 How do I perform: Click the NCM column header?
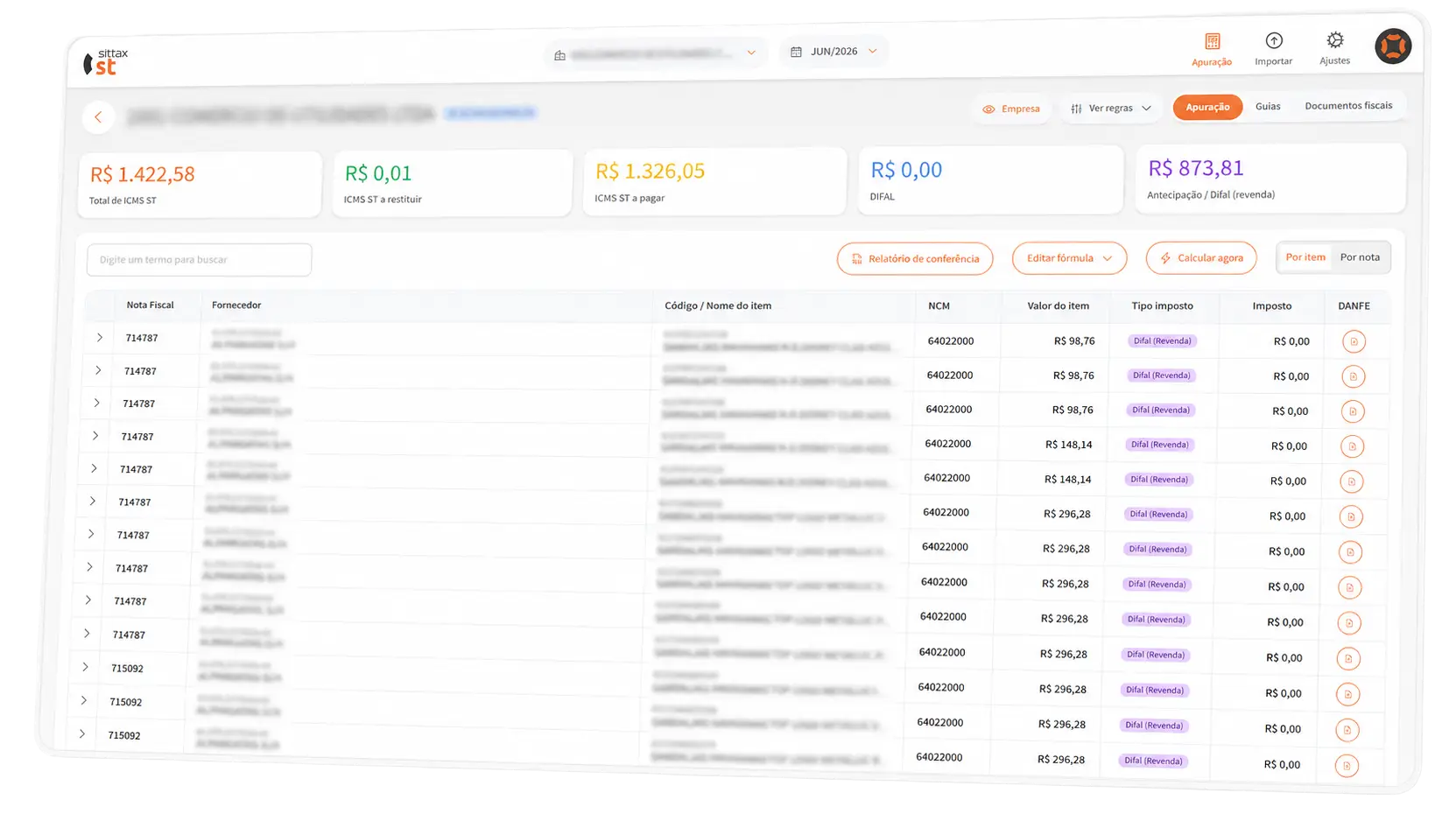[x=939, y=306]
